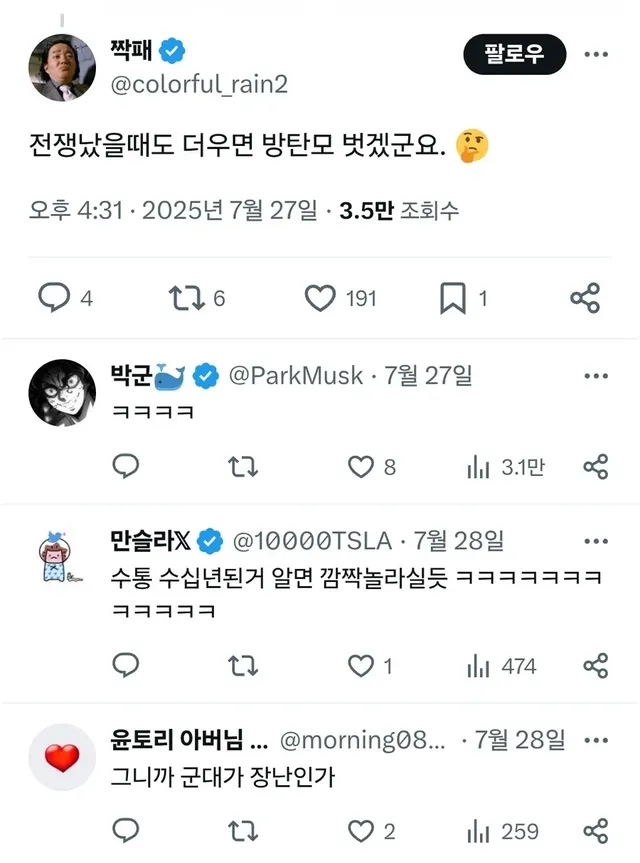The height and width of the screenshot is (863, 640).
Task: Like the main post with 191 likes
Action: (320, 297)
